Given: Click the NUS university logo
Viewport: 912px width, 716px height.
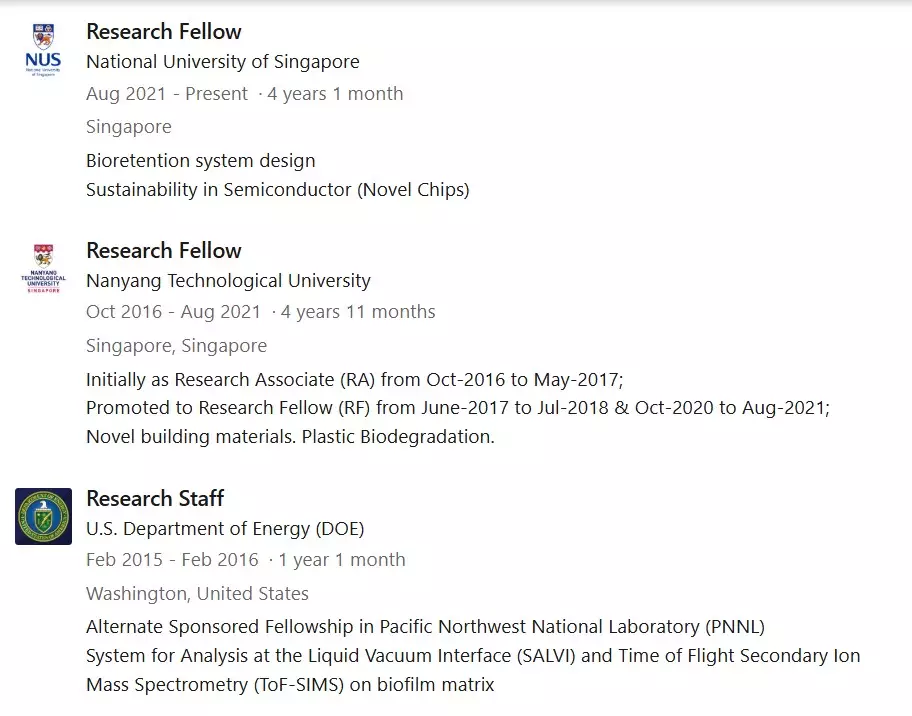Looking at the screenshot, I should [x=43, y=52].
